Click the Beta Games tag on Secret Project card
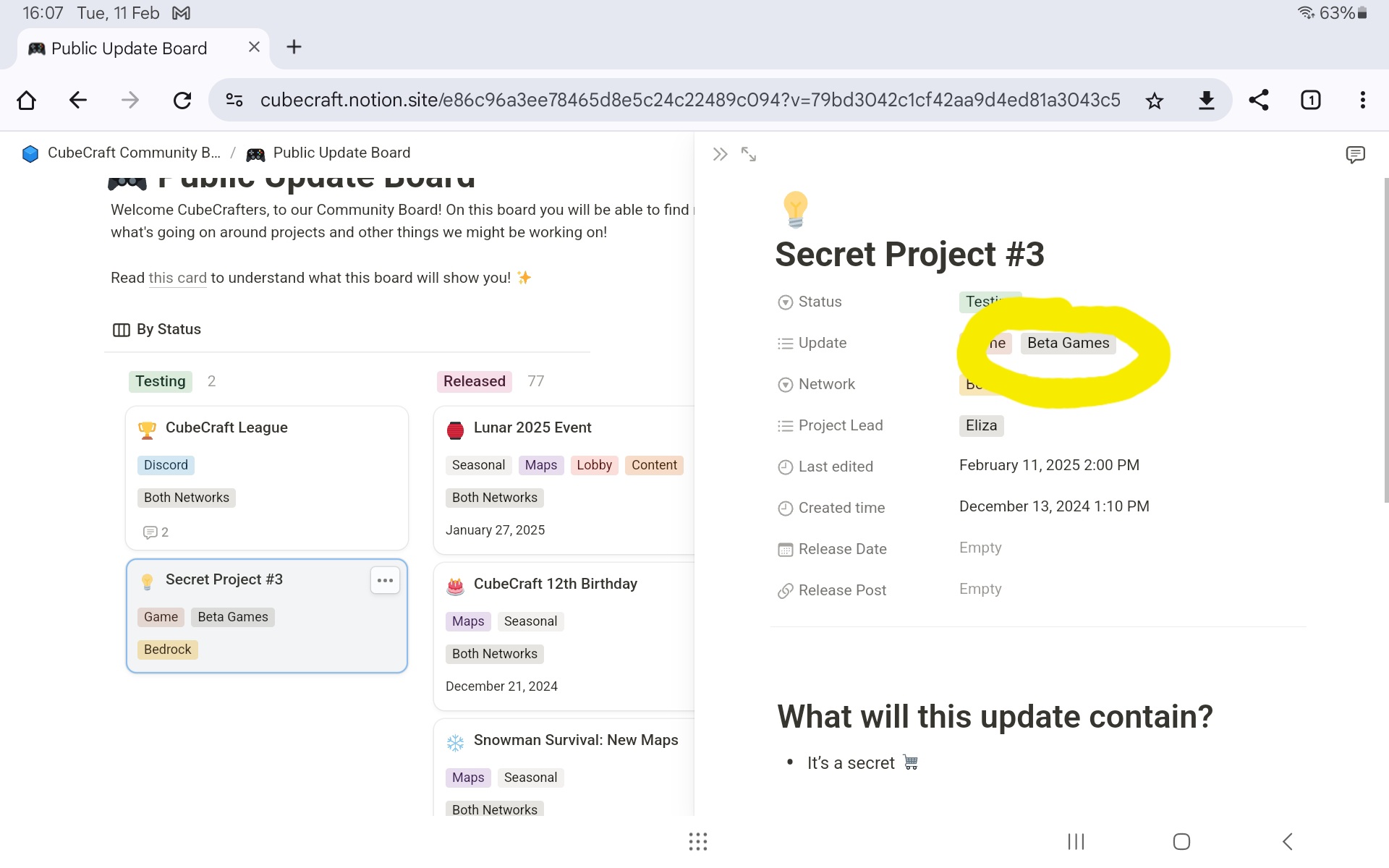This screenshot has height=868, width=1389. [x=233, y=617]
